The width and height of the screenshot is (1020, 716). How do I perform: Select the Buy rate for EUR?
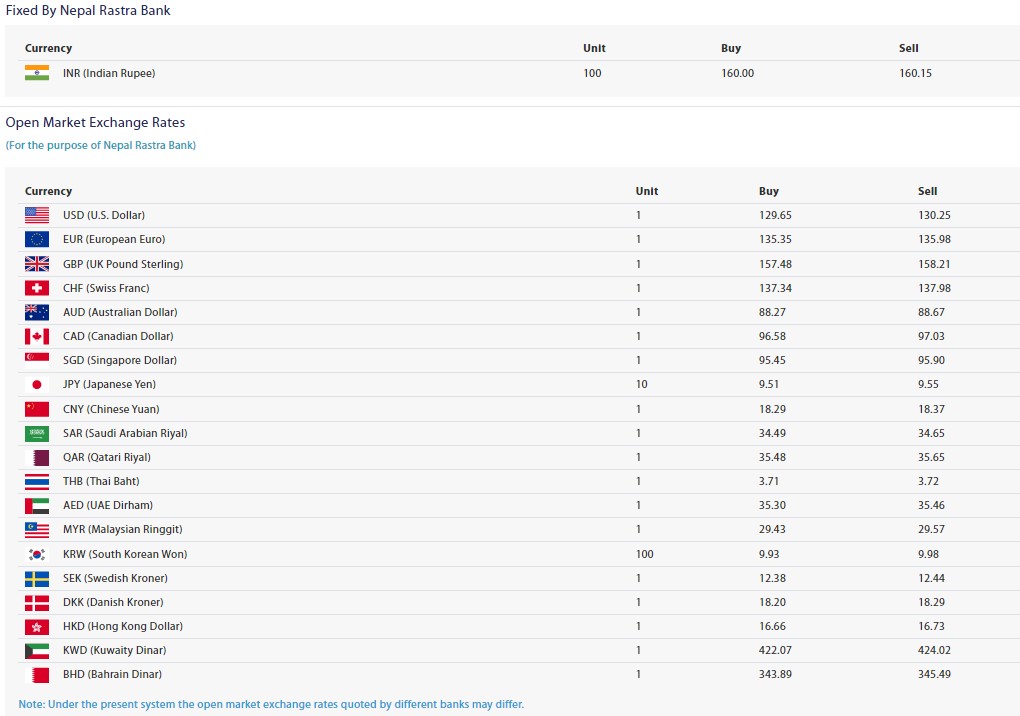point(775,239)
